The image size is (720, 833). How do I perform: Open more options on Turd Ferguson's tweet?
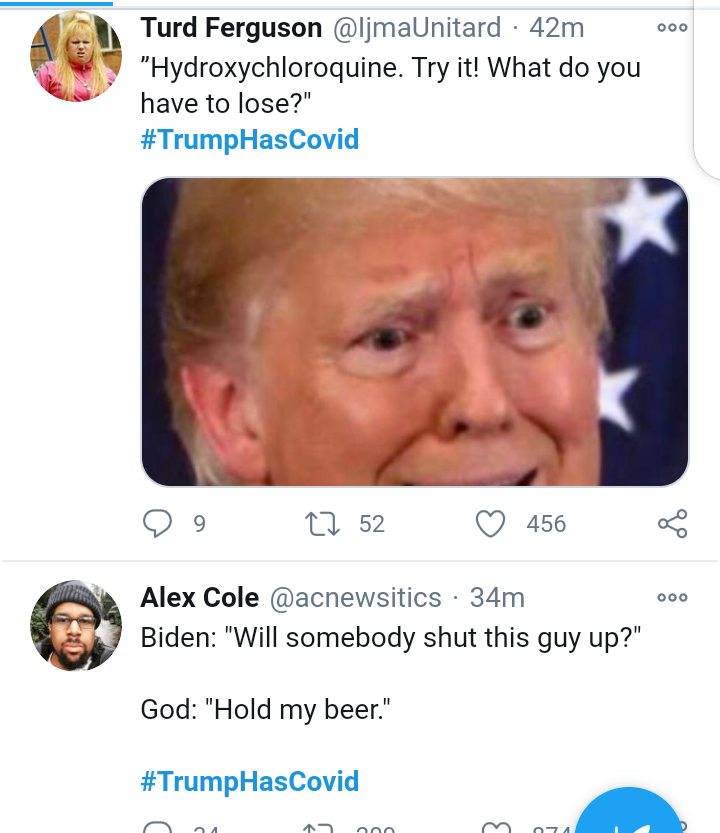point(672,28)
